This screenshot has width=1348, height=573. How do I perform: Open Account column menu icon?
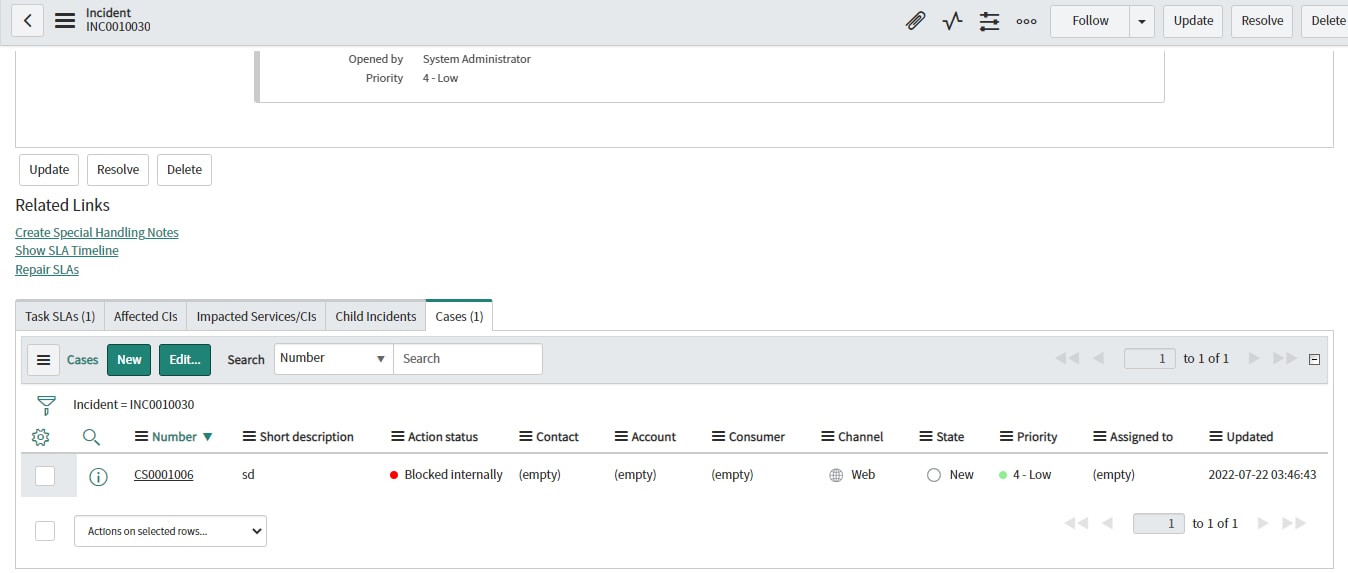622,437
